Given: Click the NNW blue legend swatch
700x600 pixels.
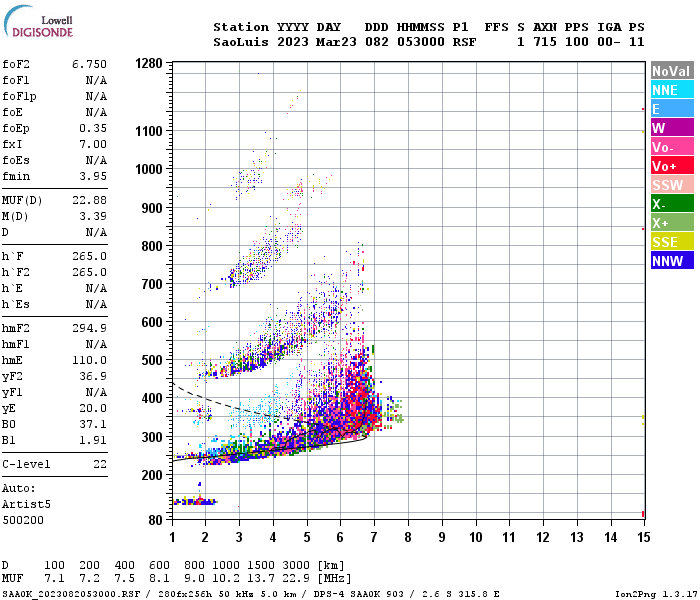Looking at the screenshot, I should (x=672, y=261).
